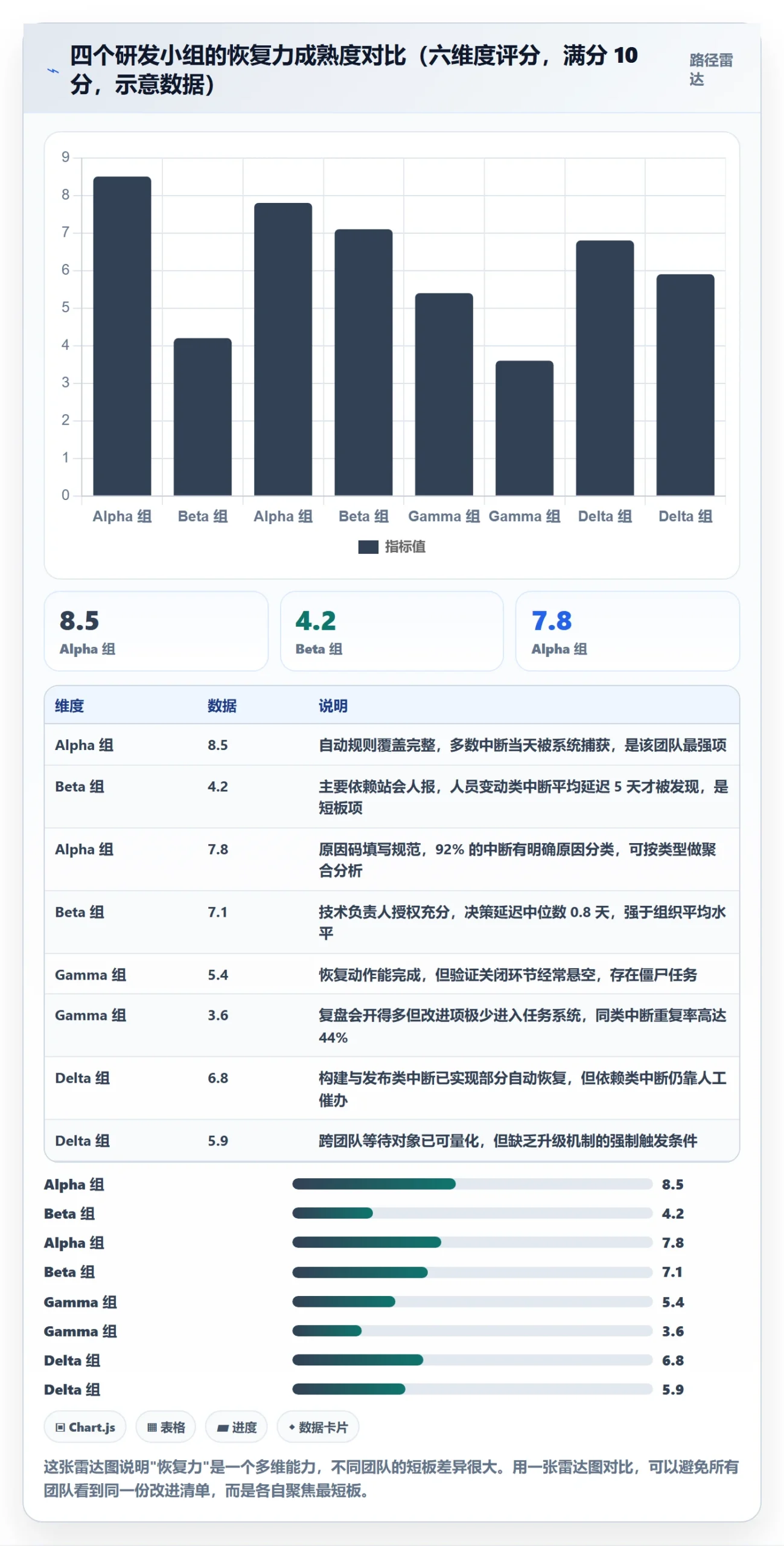The width and height of the screenshot is (784, 1546).
Task: Select table cell with value 3.6
Action: coord(218,1015)
